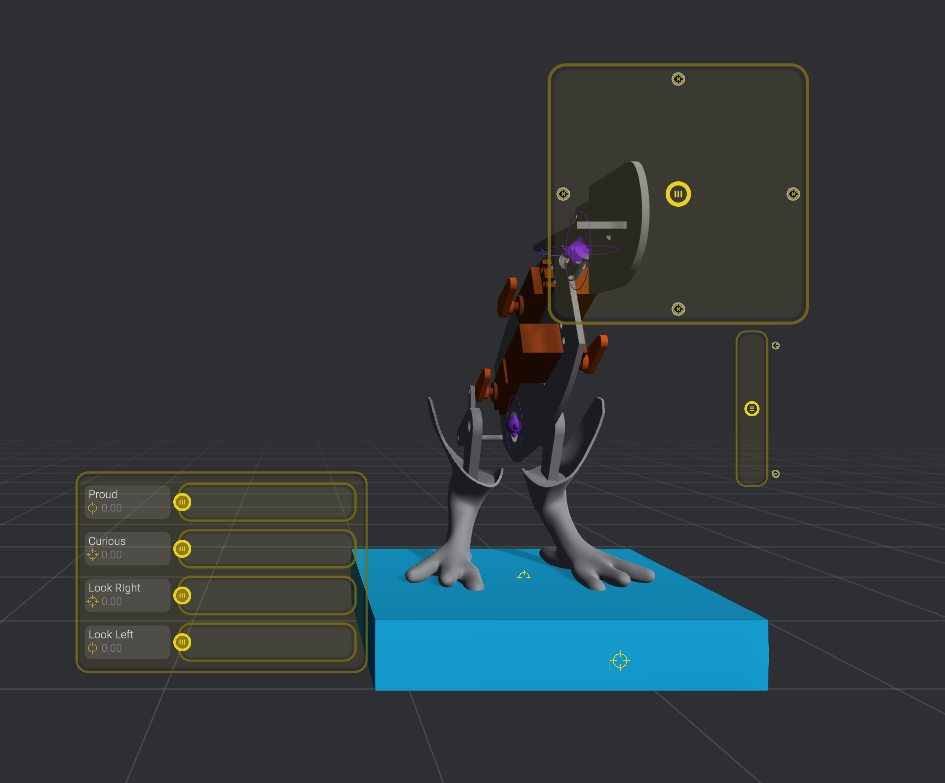Click the 0.00 value under Proud
This screenshot has width=945, height=783.
coord(111,508)
